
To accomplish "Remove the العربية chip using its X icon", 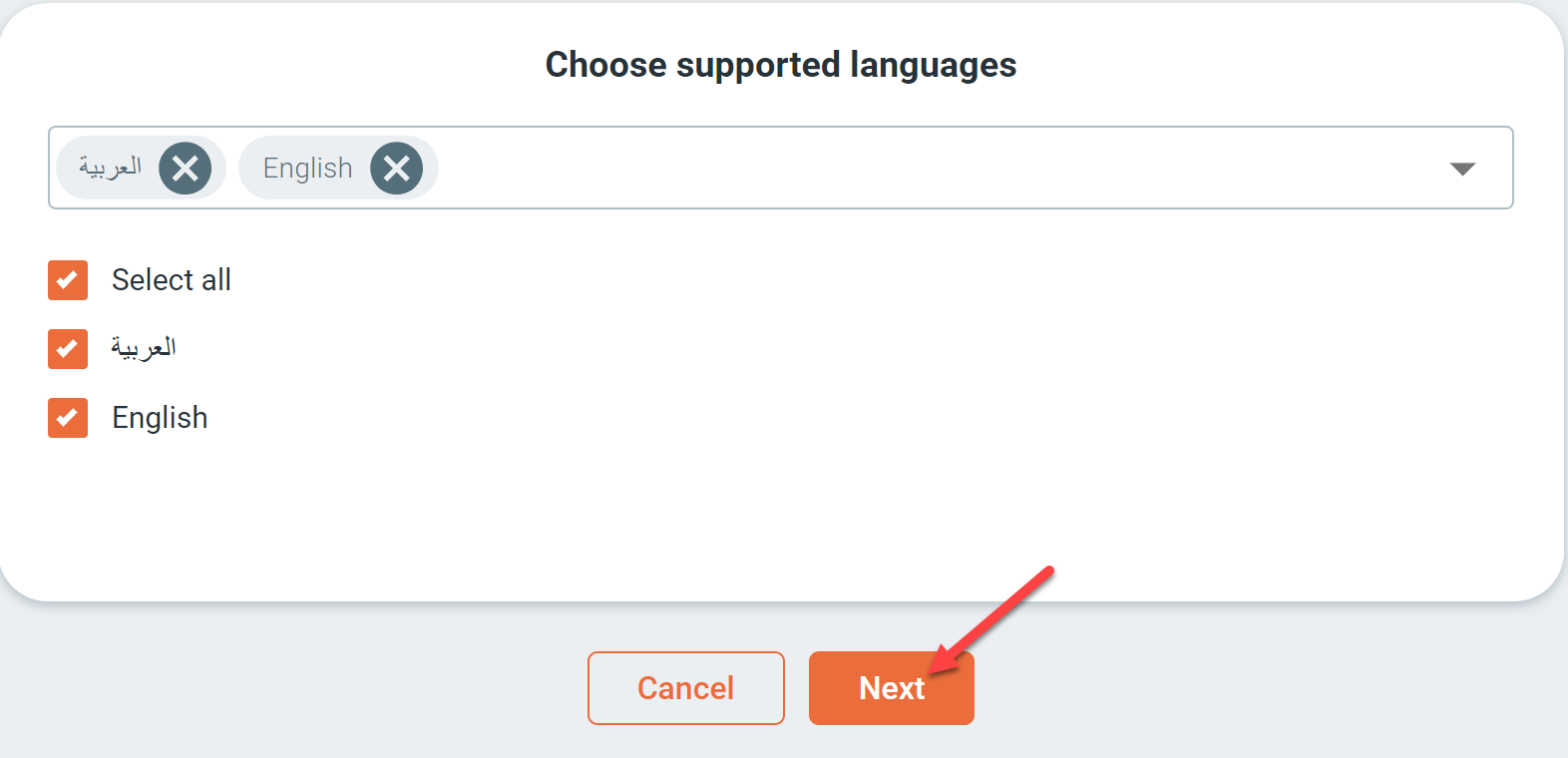I will 186,168.
